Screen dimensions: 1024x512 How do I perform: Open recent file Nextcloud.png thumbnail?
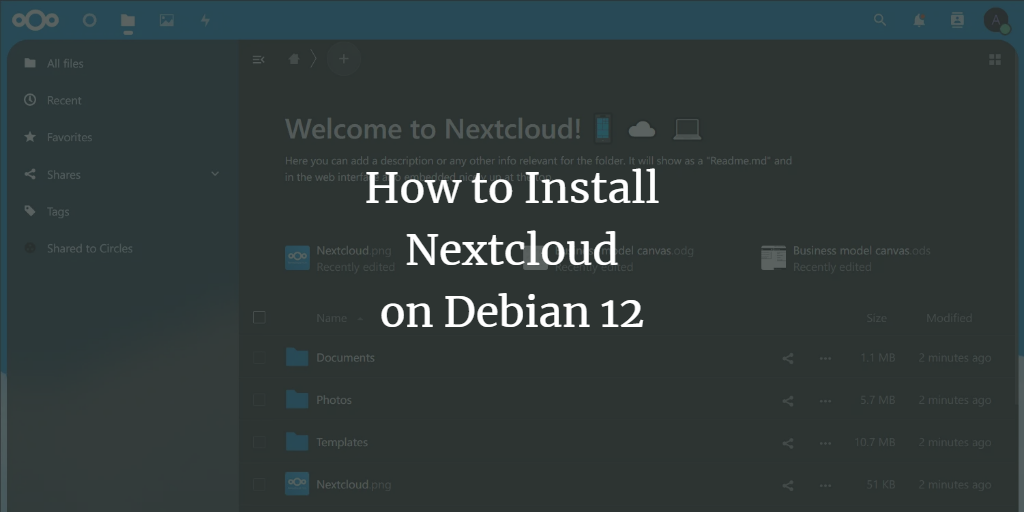pos(297,258)
